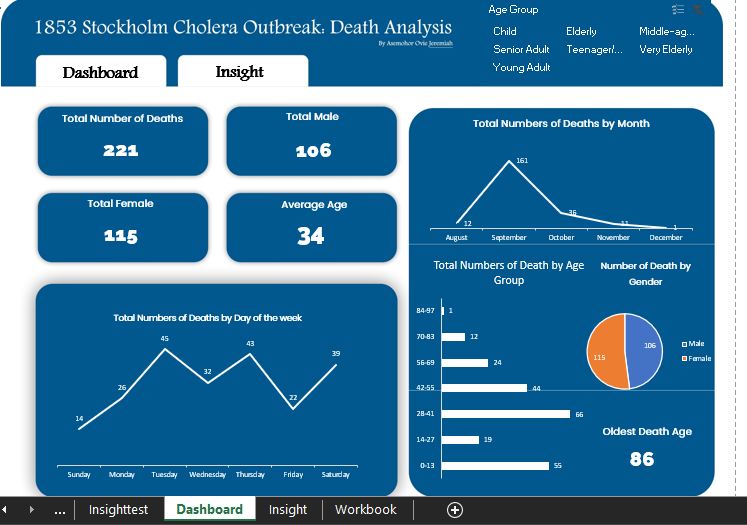
Task: Click the 0-13 age group bar
Action: pyautogui.click(x=495, y=465)
